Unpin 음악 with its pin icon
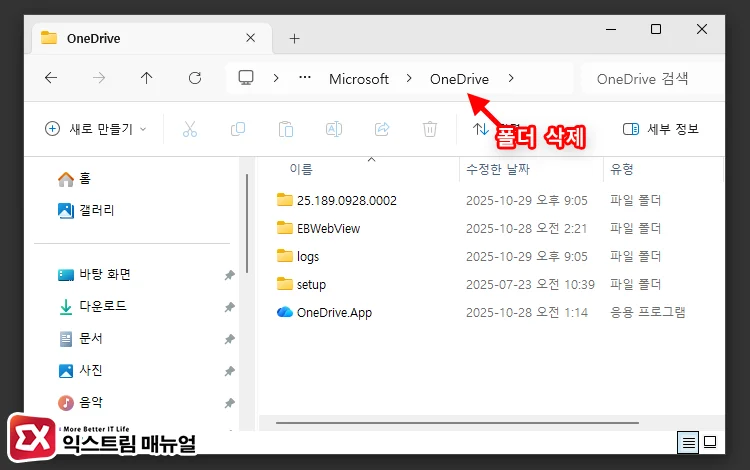This screenshot has height=470, width=750. 230,403
